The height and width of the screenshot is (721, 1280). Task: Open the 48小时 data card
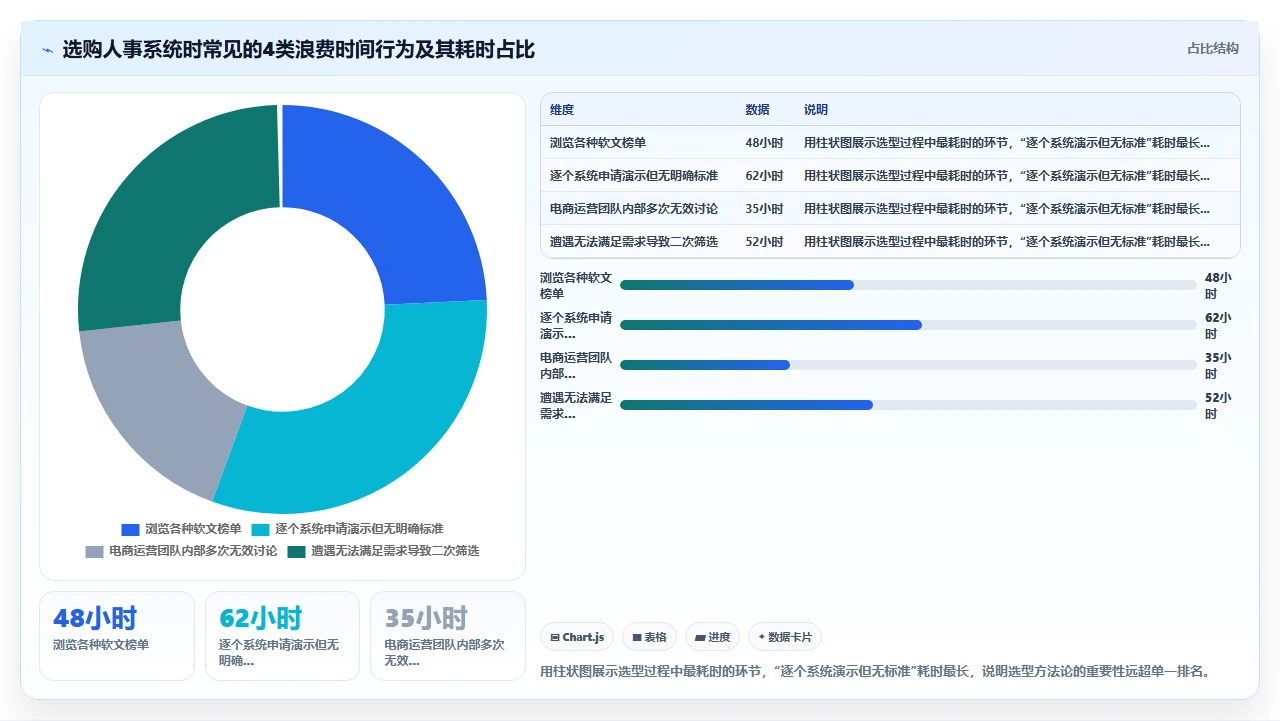pyautogui.click(x=117, y=636)
